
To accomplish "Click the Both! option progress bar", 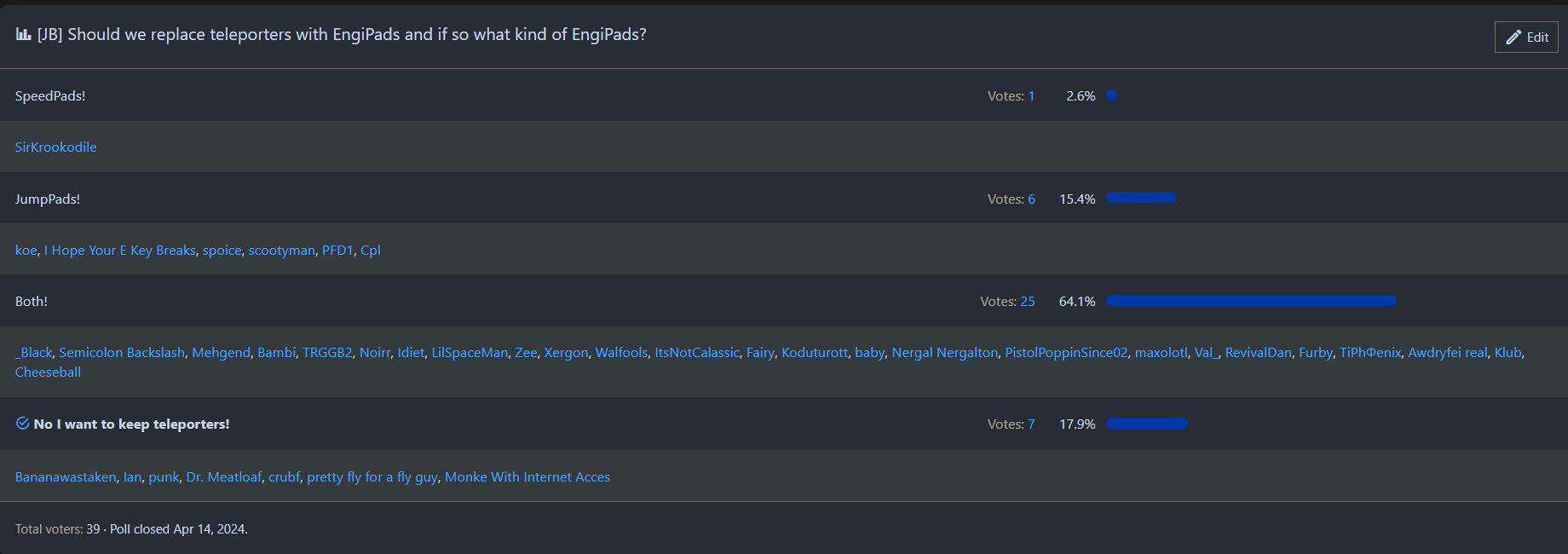I will tap(1250, 301).
